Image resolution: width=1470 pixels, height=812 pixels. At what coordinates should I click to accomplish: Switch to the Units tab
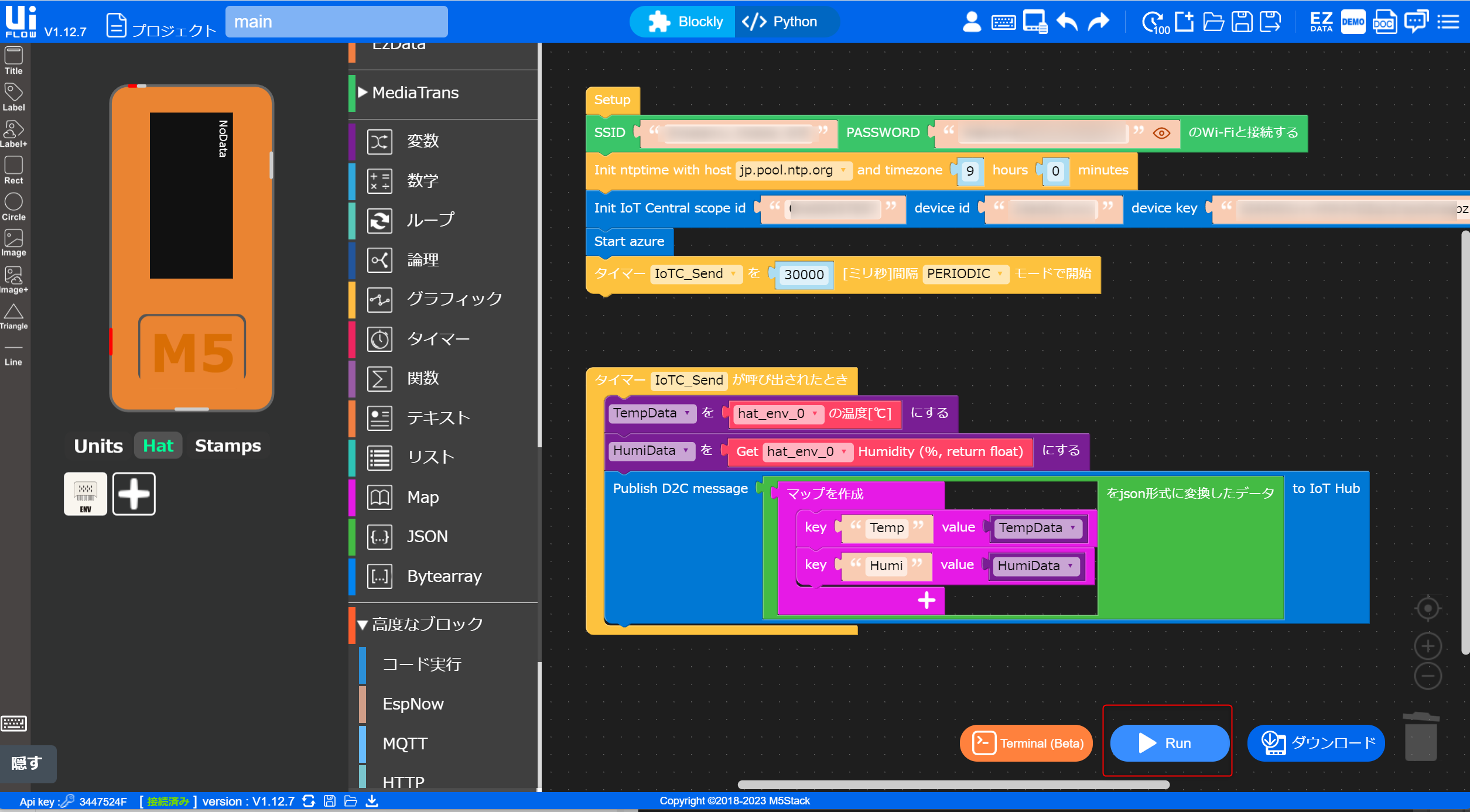[98, 446]
